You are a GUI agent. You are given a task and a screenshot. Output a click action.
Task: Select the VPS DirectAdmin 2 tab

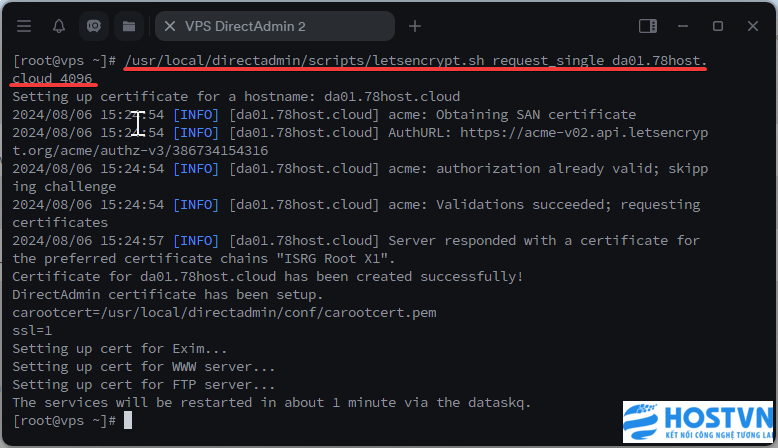coord(275,26)
